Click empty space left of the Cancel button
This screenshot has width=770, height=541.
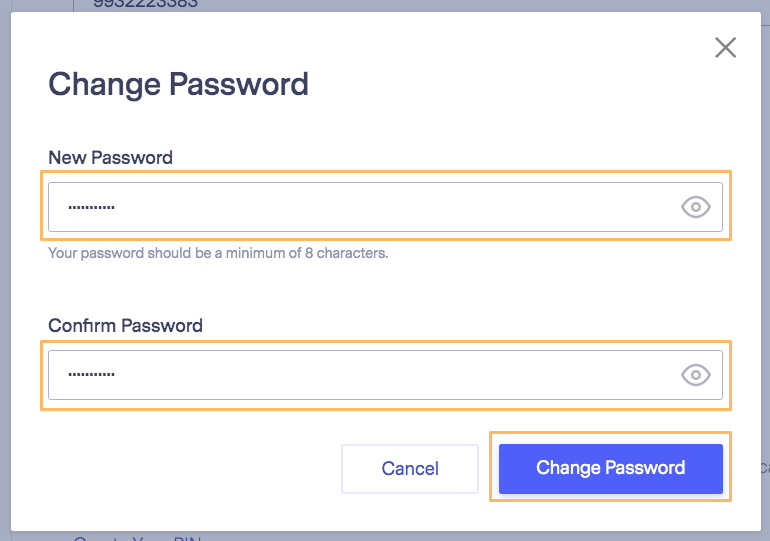click(192, 469)
